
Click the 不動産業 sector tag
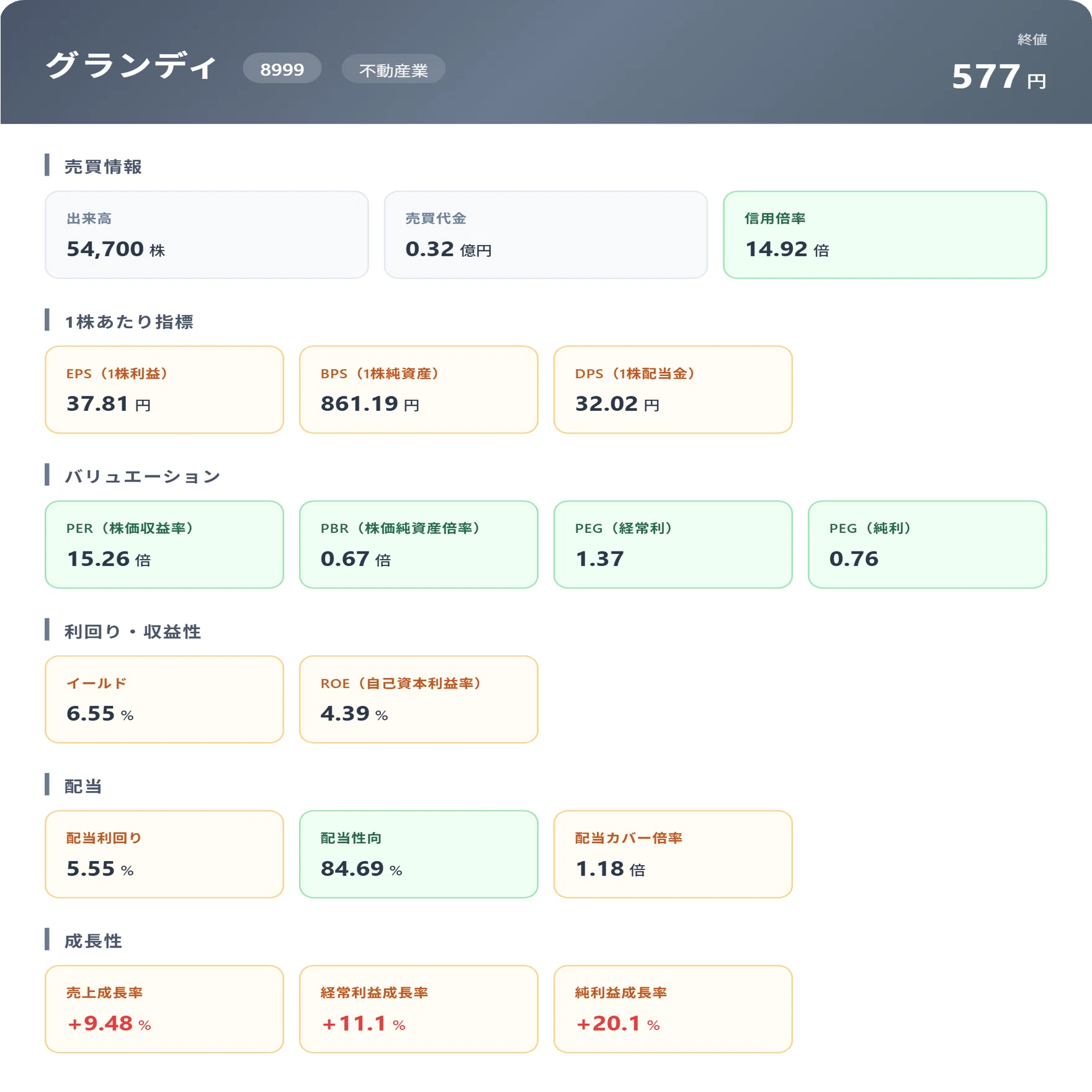point(393,69)
